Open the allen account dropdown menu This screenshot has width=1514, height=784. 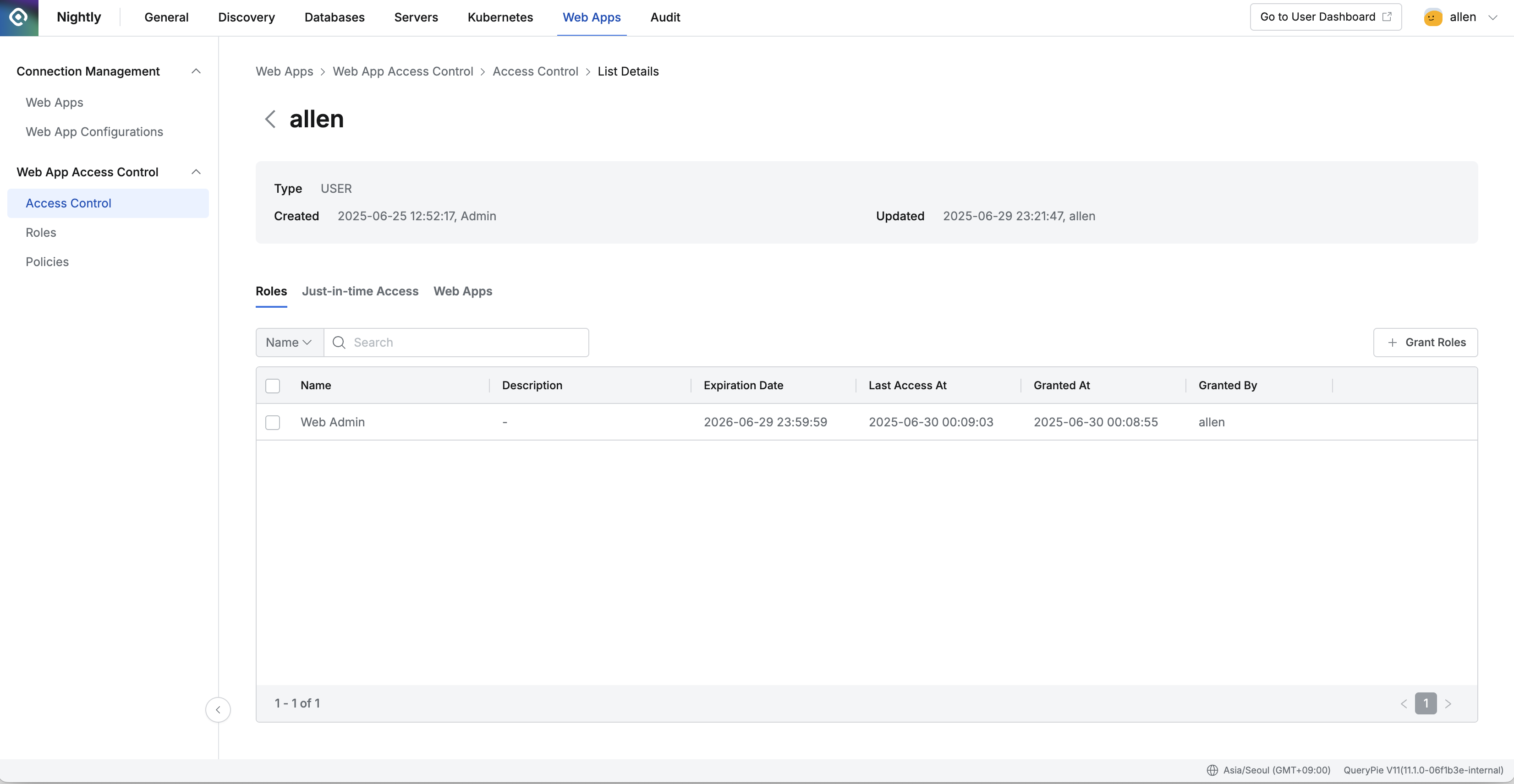[1492, 17]
